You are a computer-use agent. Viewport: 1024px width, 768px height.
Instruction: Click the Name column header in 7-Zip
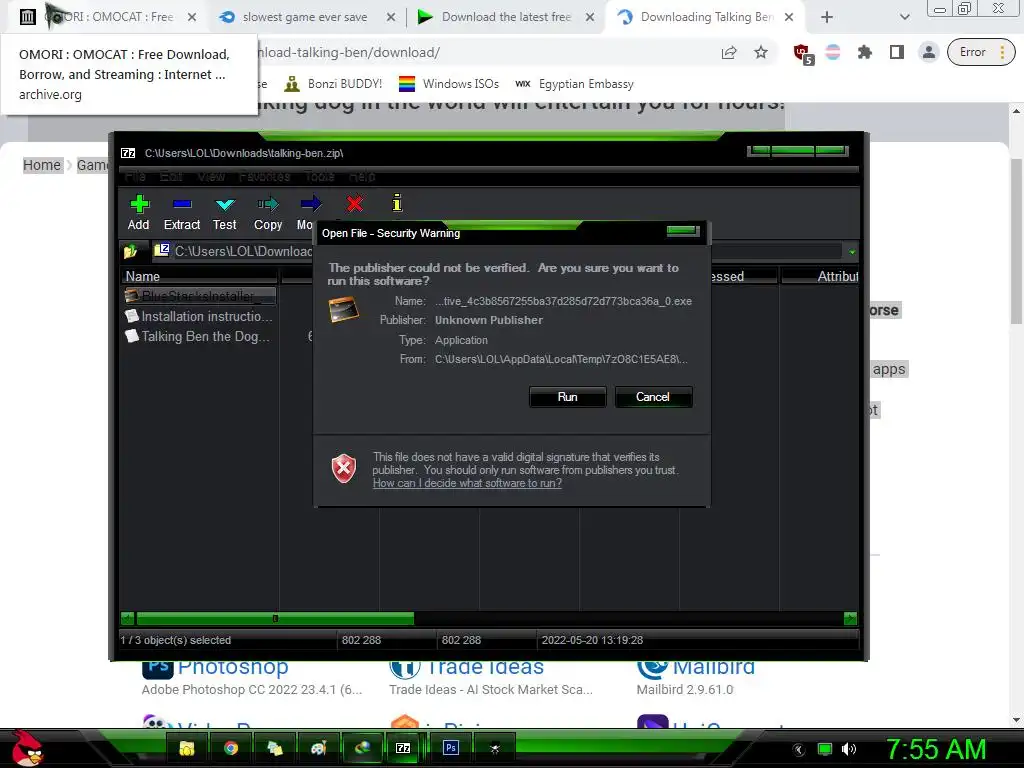point(199,276)
